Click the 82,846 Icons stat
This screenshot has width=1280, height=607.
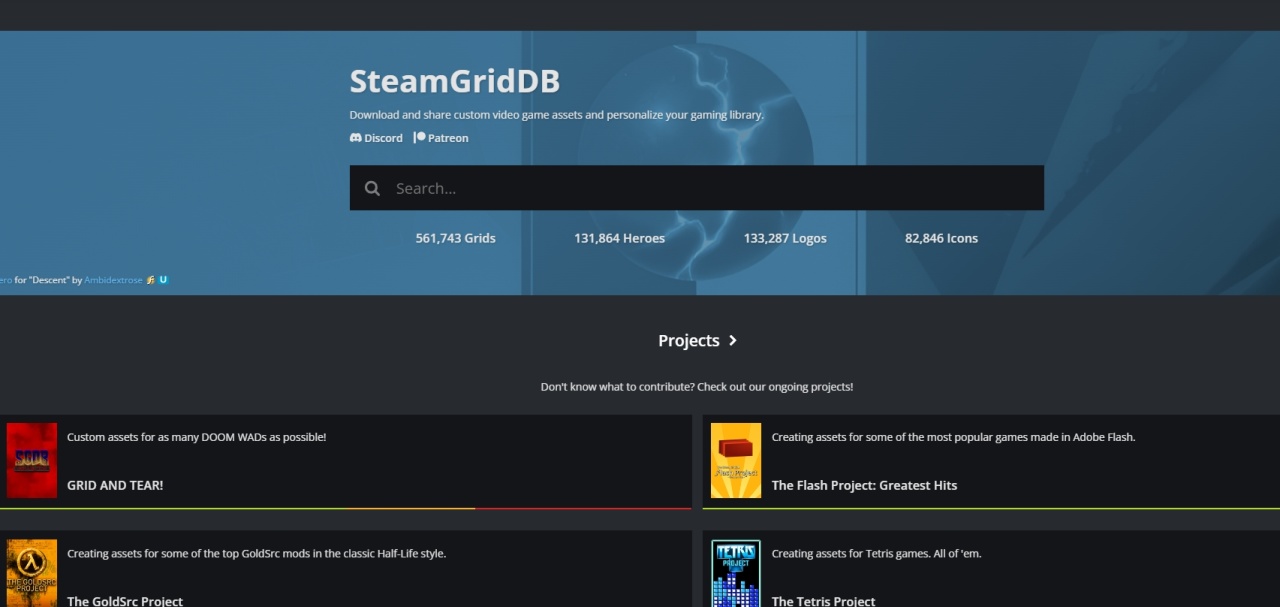click(941, 238)
